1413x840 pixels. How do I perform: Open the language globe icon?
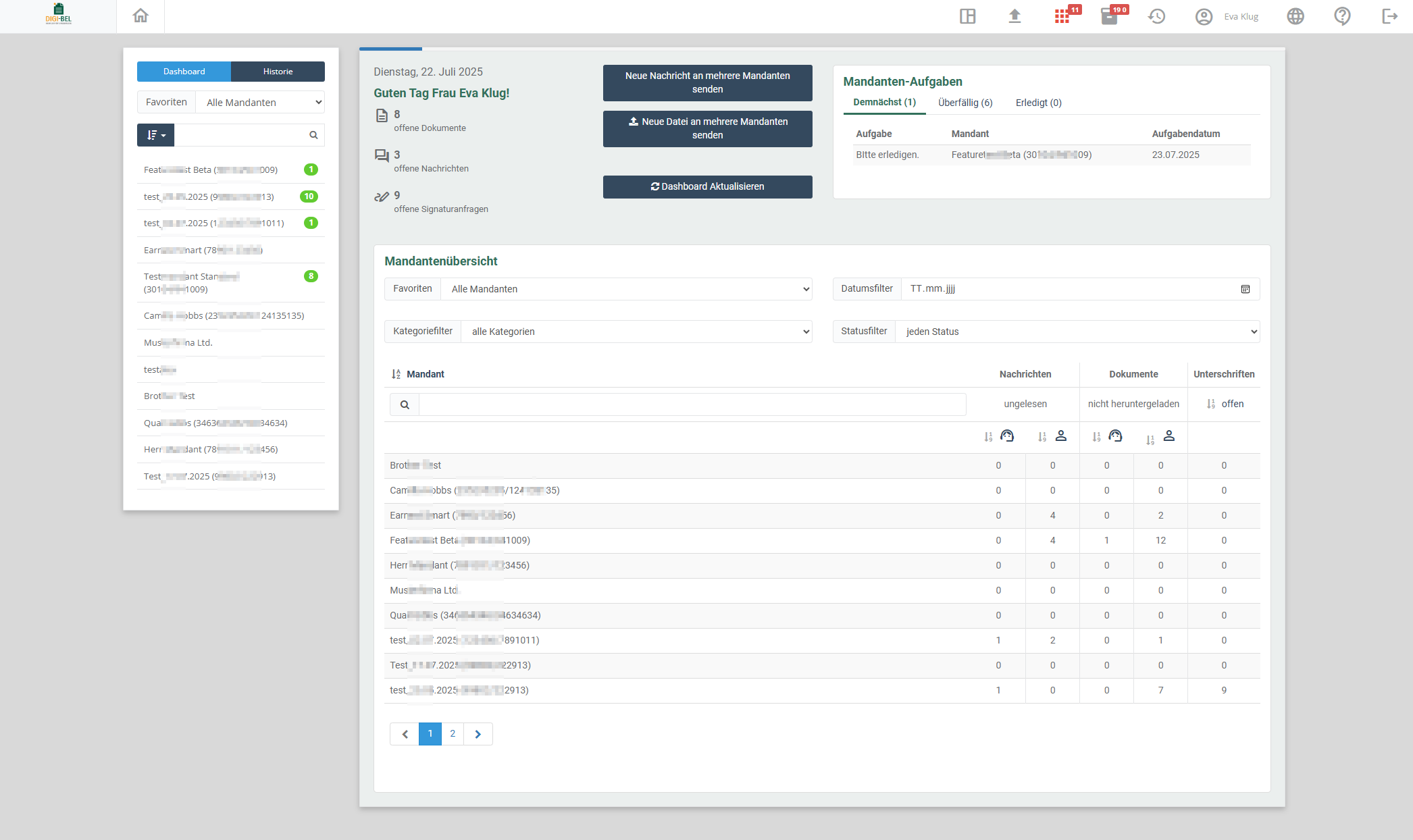click(1295, 16)
